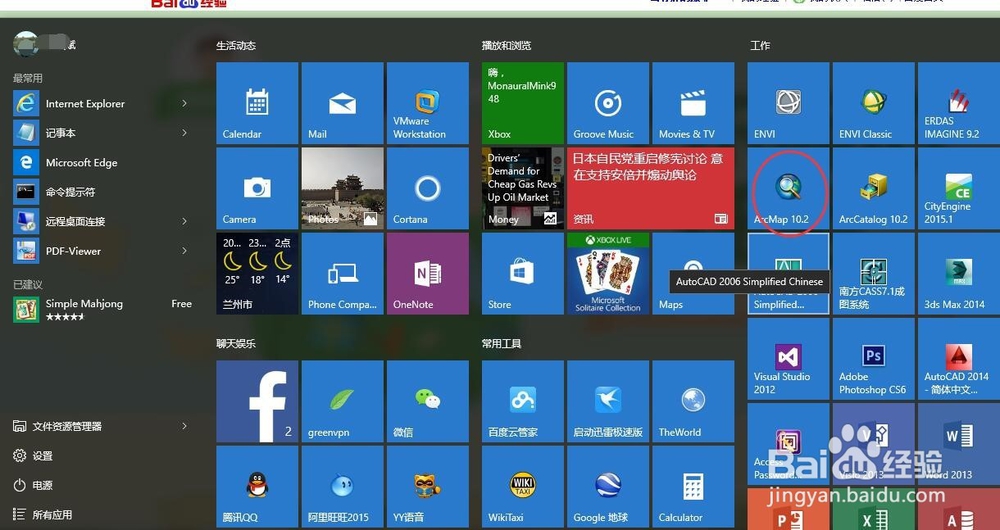Launch the 腾讯QQ tile

click(257, 487)
